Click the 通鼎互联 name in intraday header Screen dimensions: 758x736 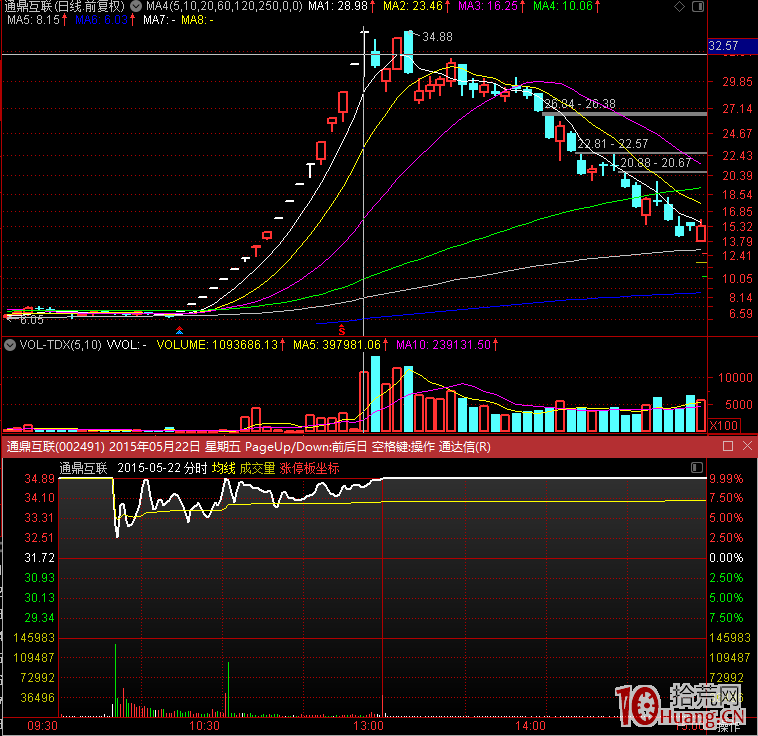(x=83, y=468)
